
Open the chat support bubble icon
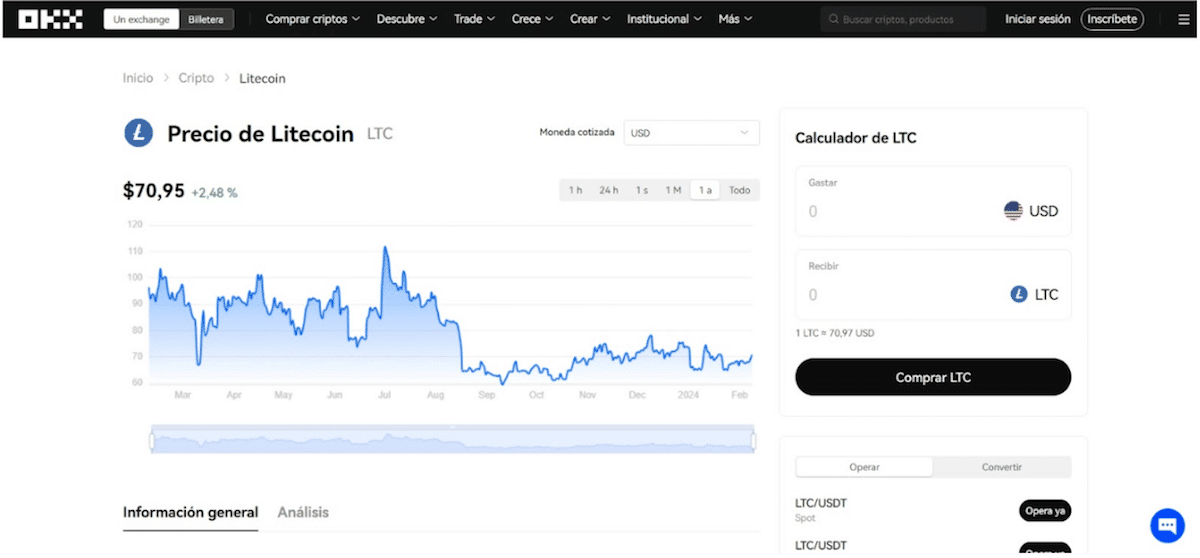pos(1167,525)
